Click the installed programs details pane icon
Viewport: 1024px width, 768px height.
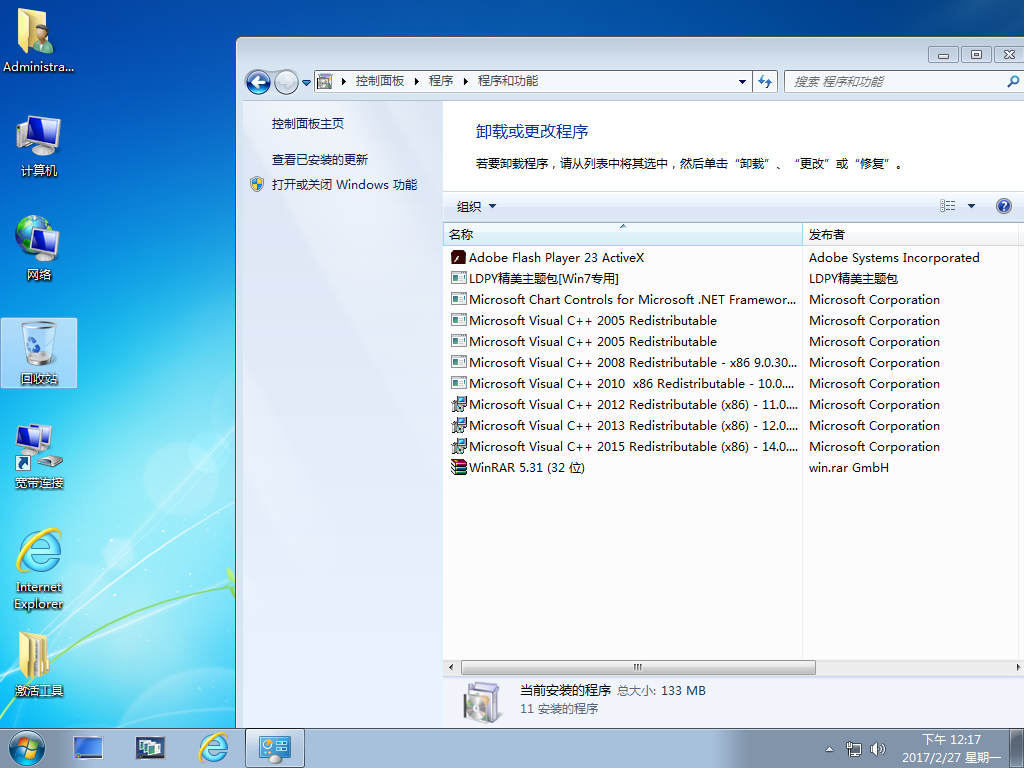[x=481, y=702]
